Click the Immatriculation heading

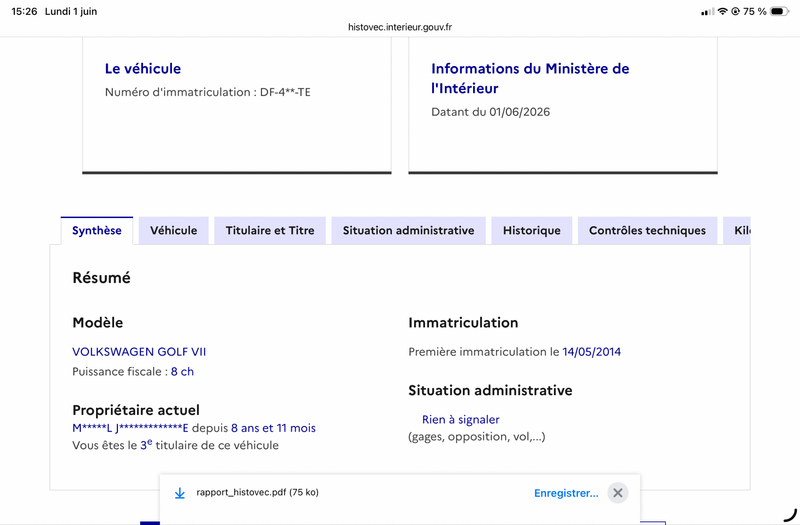(463, 322)
